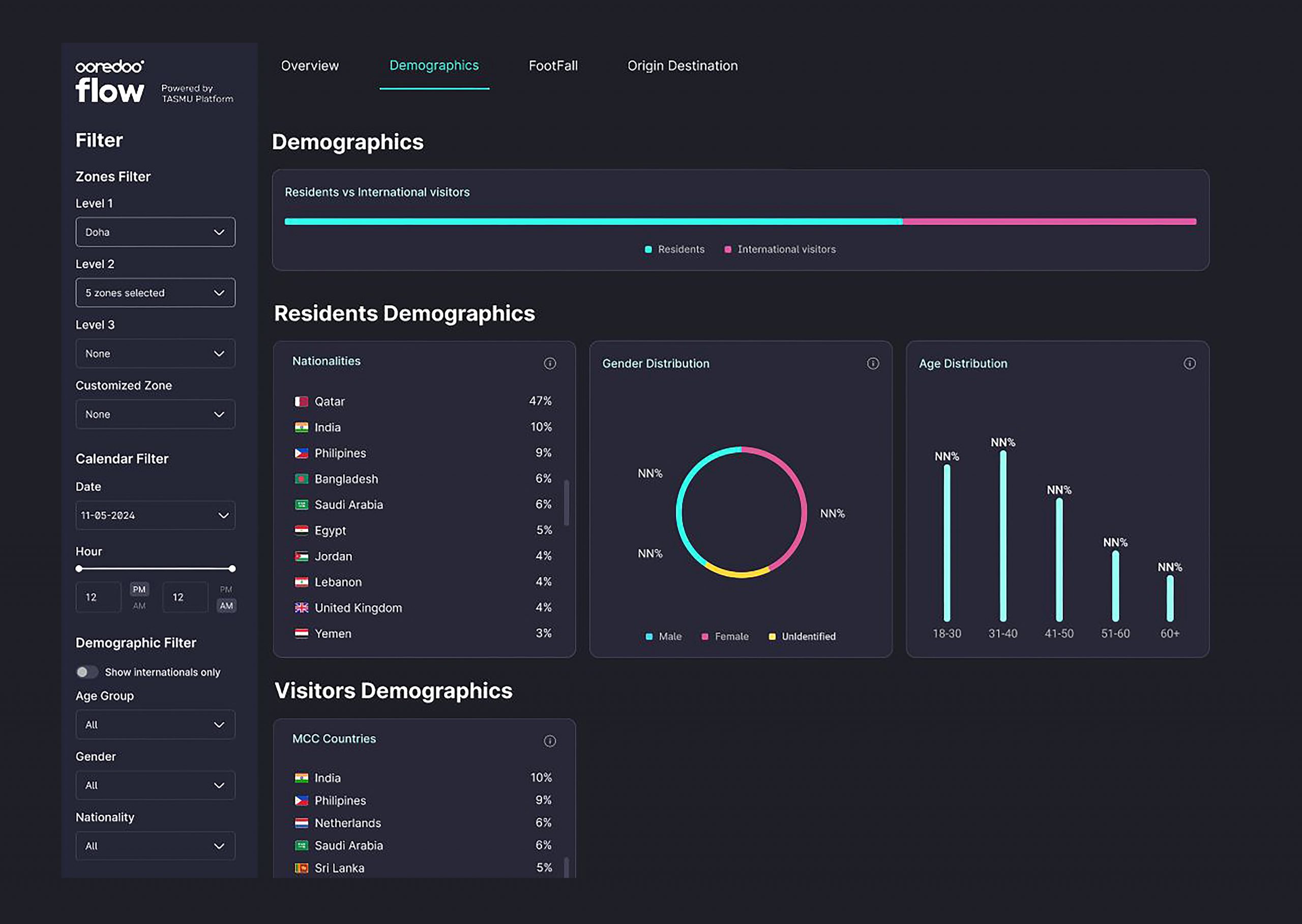Click the Sri Lanka flag icon
The height and width of the screenshot is (924, 1302).
point(302,868)
